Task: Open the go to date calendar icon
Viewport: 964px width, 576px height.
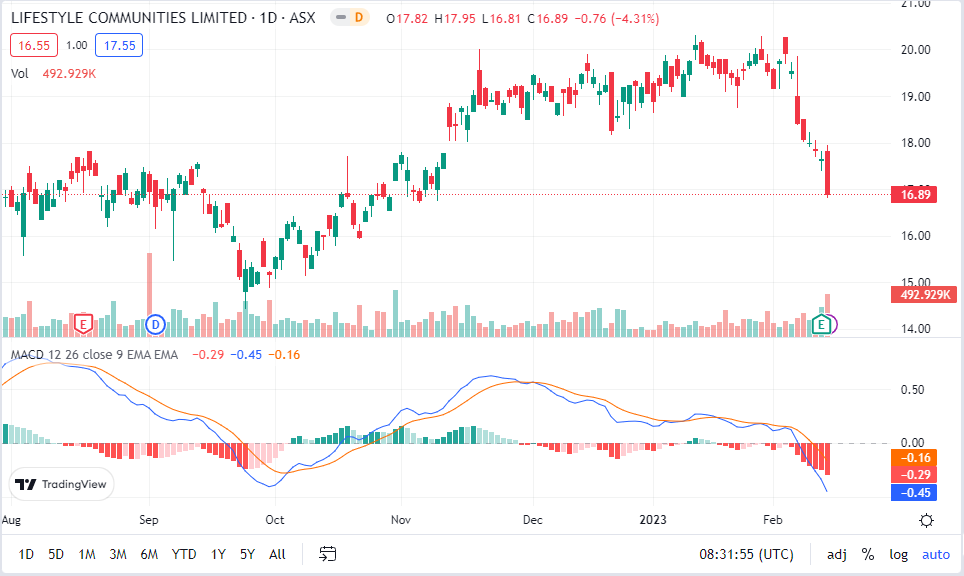Action: click(x=327, y=553)
